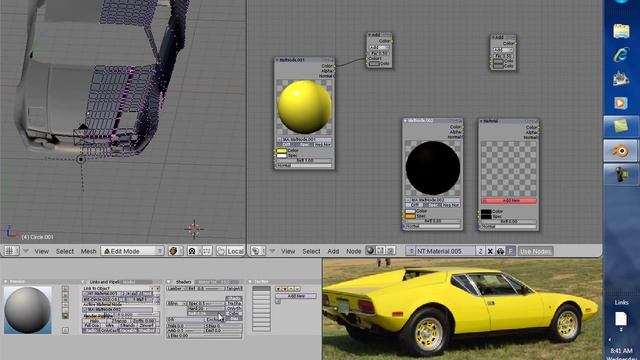Select the texture nodes icon
This screenshot has height=360, width=640.
point(391,251)
